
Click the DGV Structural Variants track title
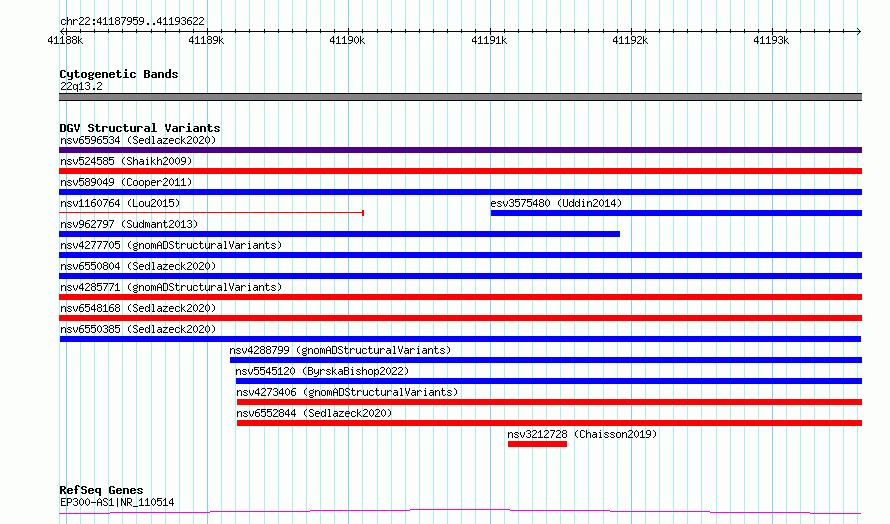tap(140, 128)
